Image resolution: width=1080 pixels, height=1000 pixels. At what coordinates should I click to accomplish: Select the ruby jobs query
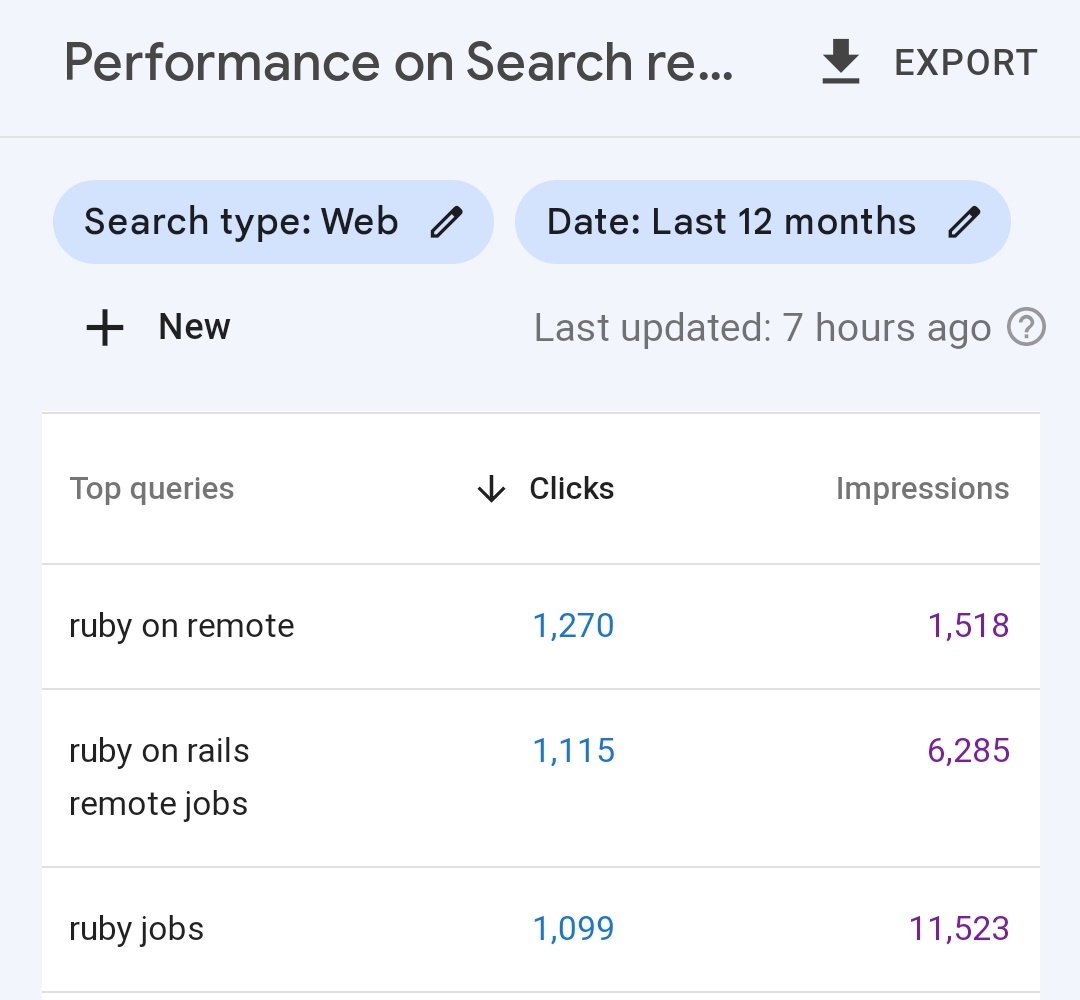[136, 929]
